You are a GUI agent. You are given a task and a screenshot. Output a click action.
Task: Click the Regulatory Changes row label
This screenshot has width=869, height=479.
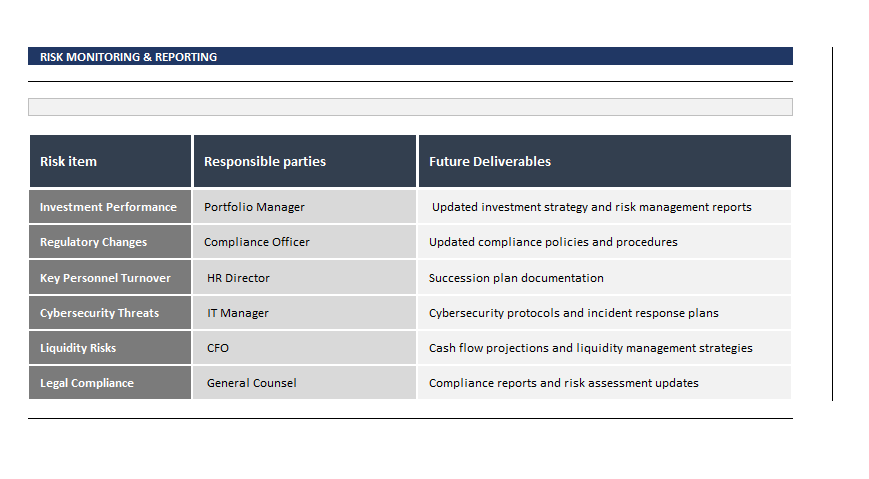pyautogui.click(x=110, y=242)
